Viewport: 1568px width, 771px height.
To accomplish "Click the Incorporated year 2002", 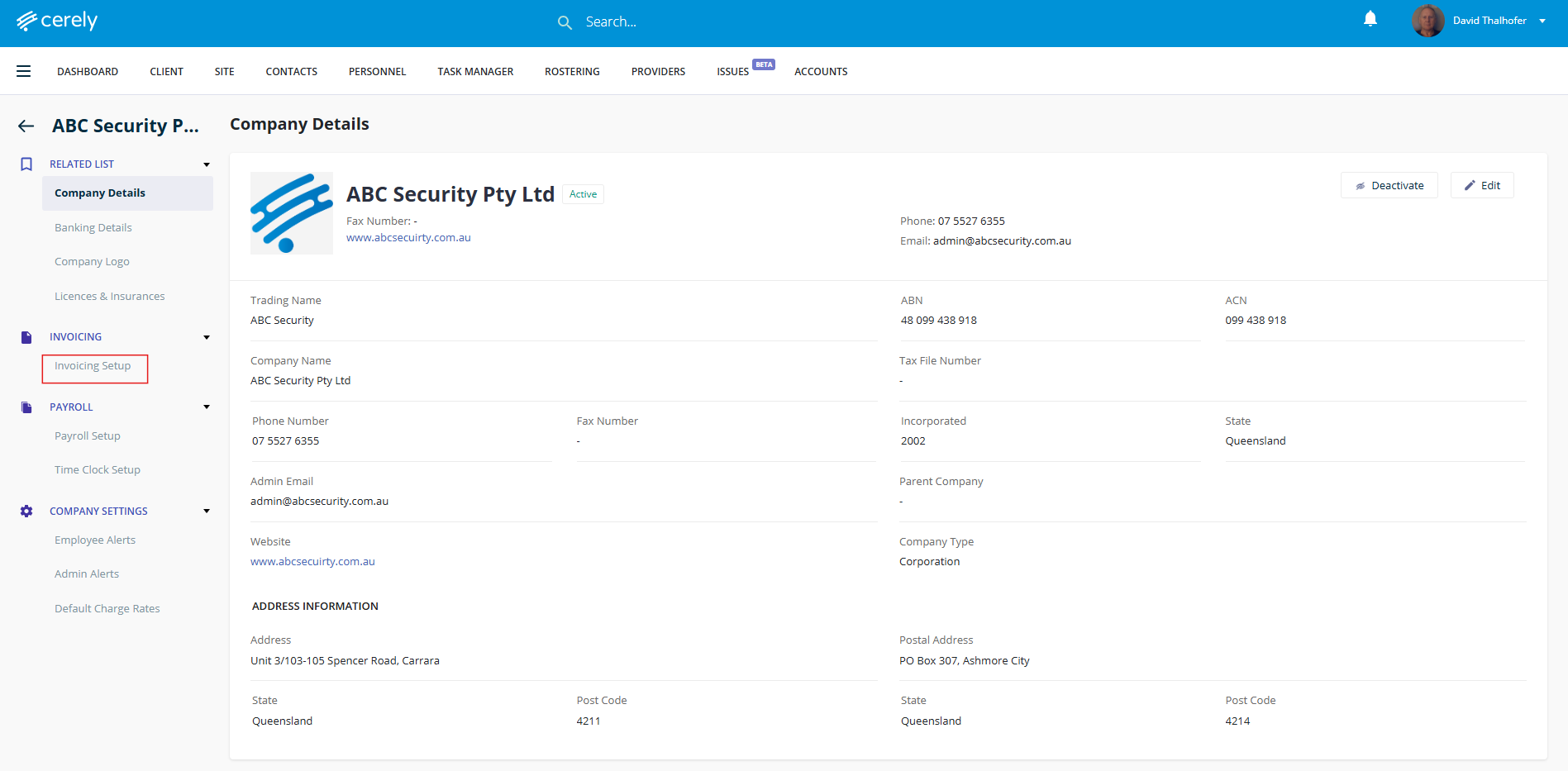I will pos(913,441).
